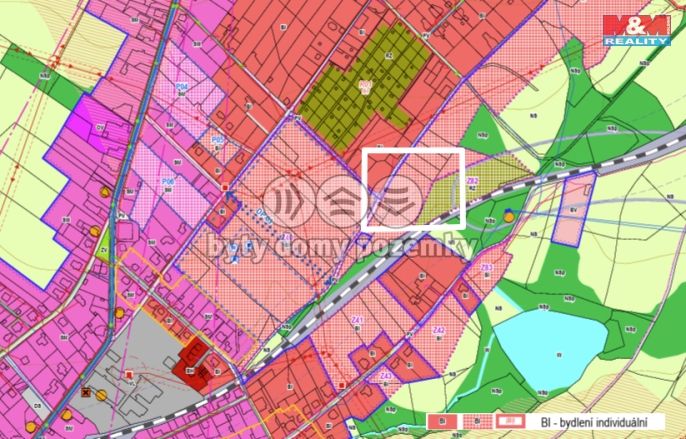Image resolution: width=686 pixels, height=439 pixels.
Task: Click the cross-hatched BI legend swatch
Action: [476, 421]
